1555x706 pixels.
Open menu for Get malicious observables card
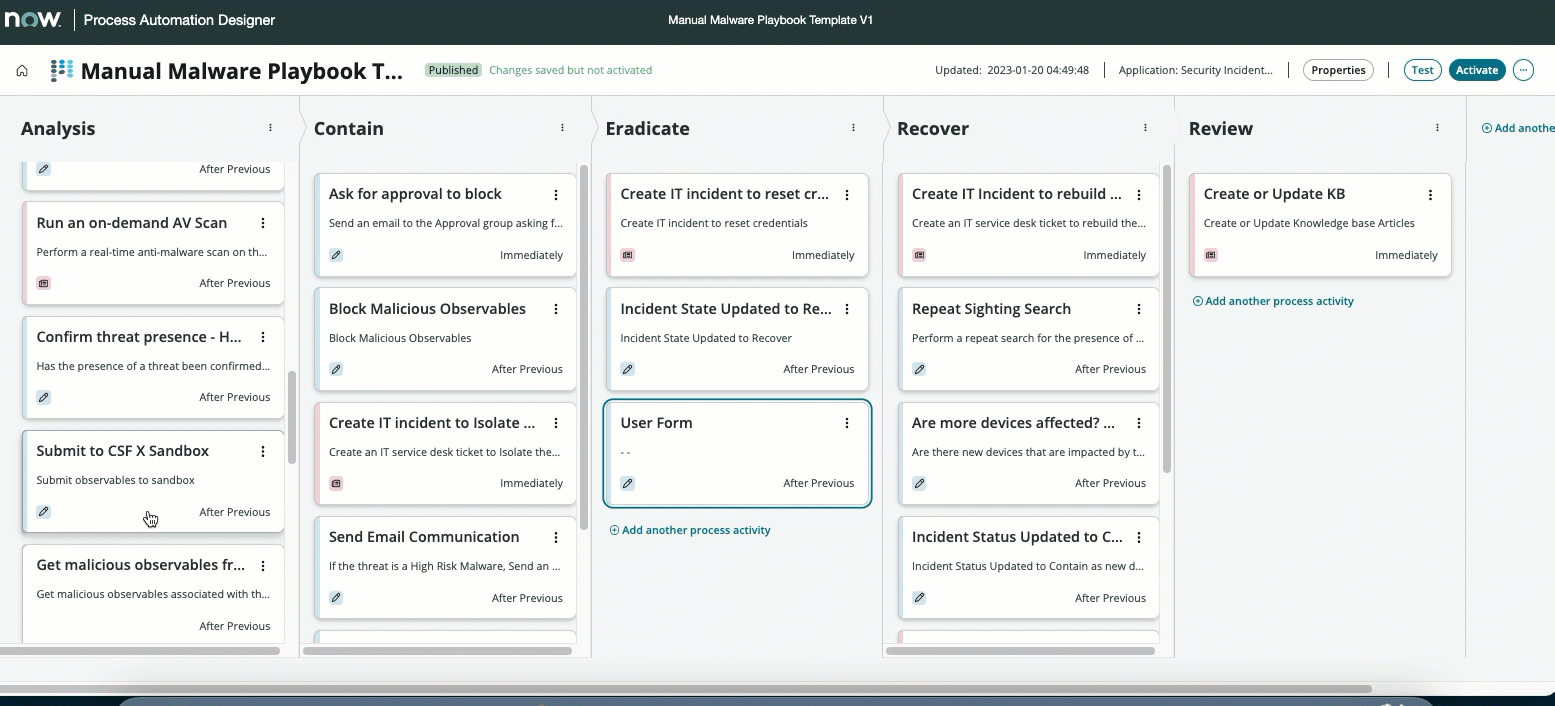point(263,565)
